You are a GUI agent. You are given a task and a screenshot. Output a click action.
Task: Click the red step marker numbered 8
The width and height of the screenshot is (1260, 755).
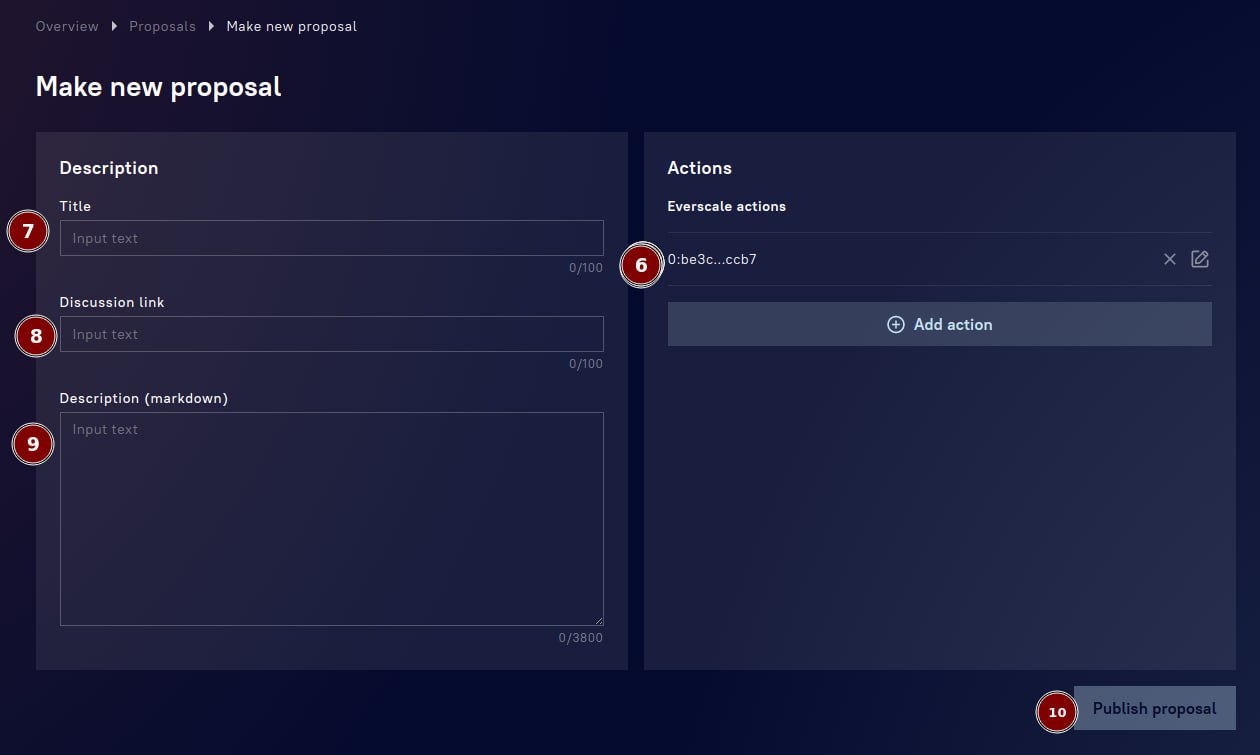coord(36,336)
